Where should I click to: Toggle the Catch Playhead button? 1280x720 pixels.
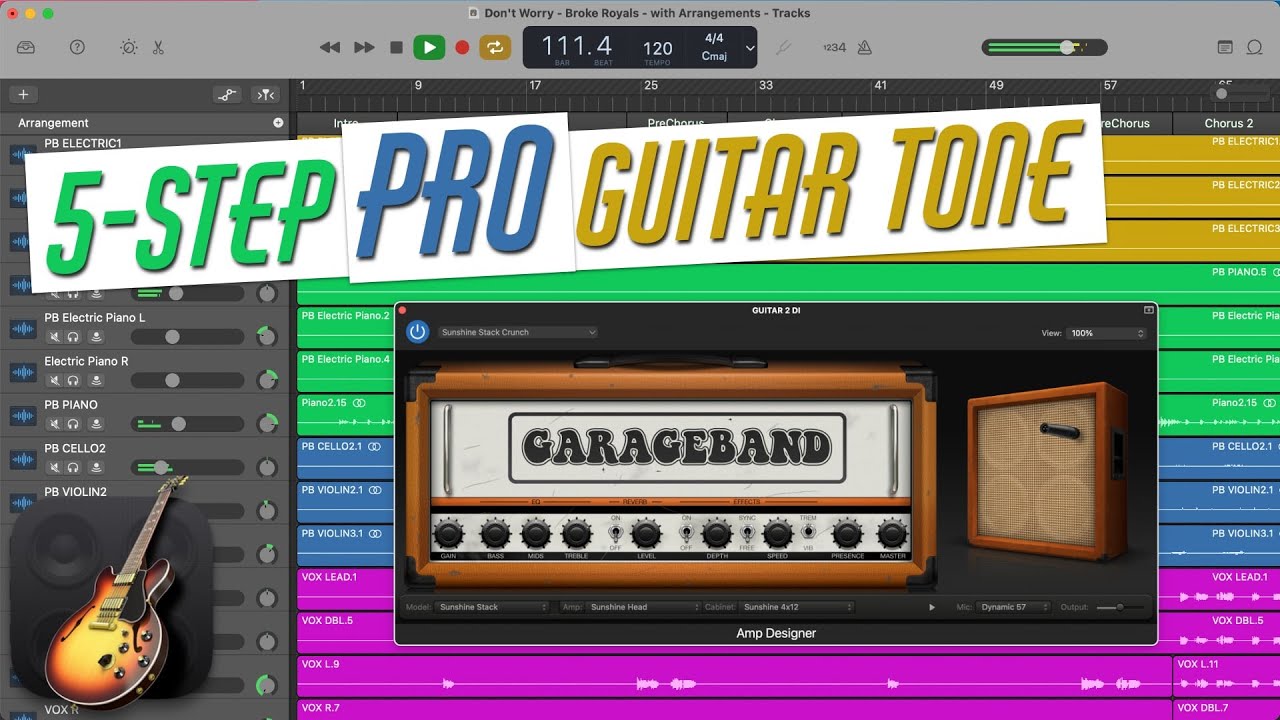[265, 95]
